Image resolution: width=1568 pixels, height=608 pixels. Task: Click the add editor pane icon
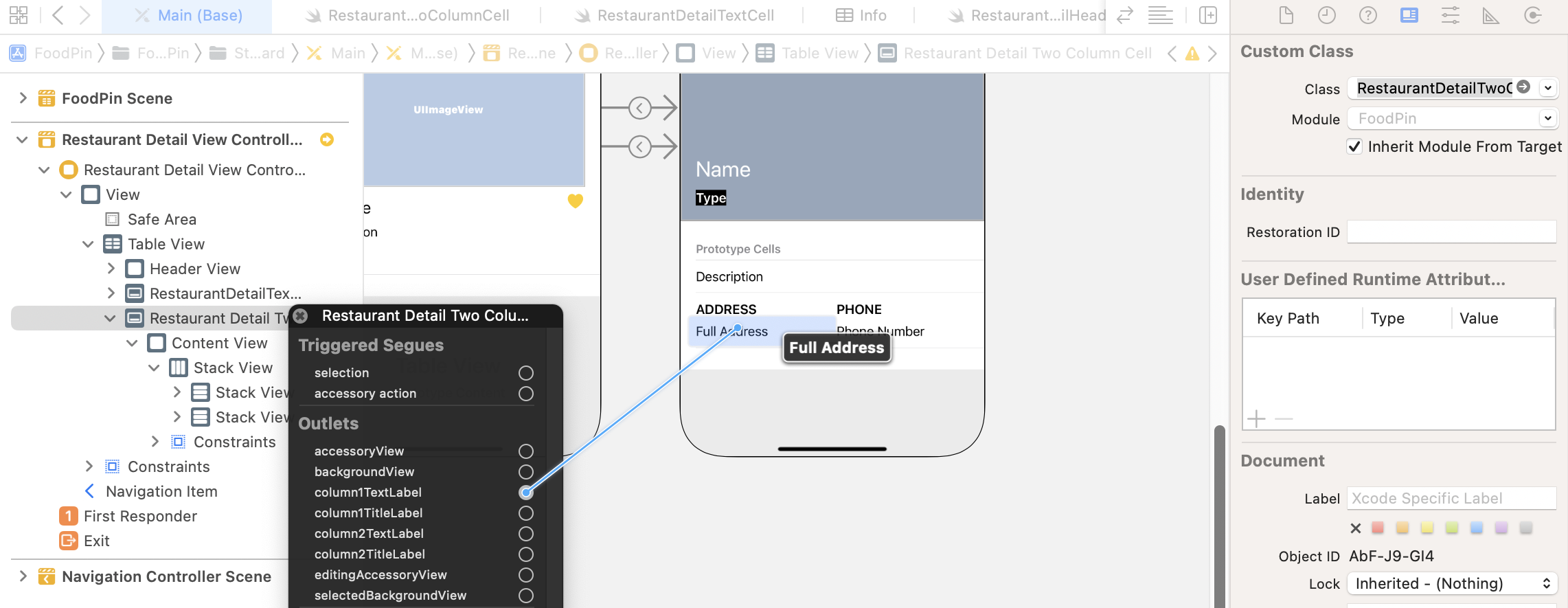(x=1207, y=15)
